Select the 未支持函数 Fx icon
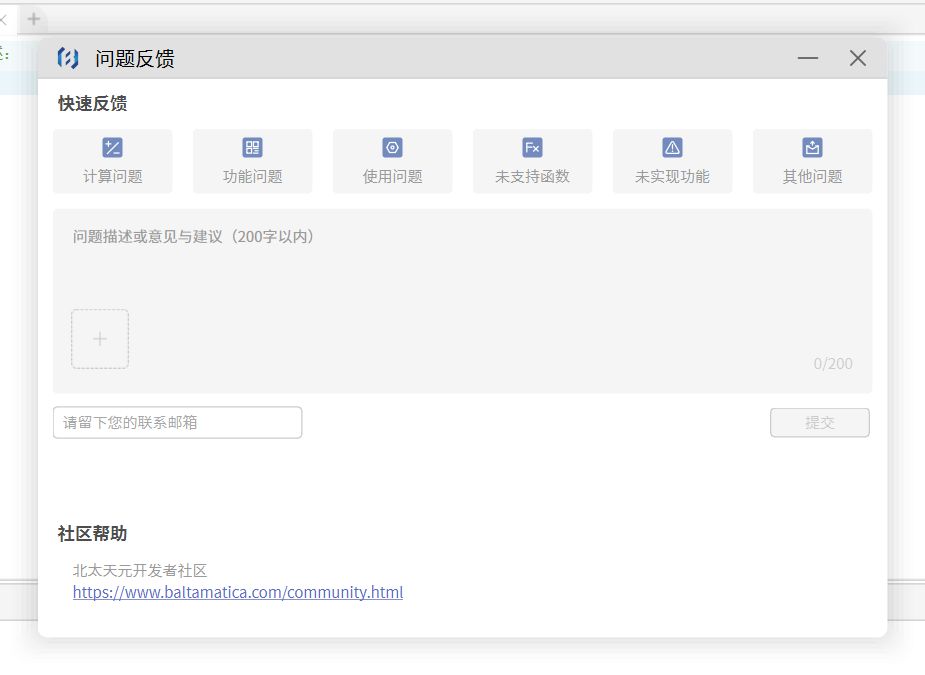The image size is (925, 675). click(532, 148)
